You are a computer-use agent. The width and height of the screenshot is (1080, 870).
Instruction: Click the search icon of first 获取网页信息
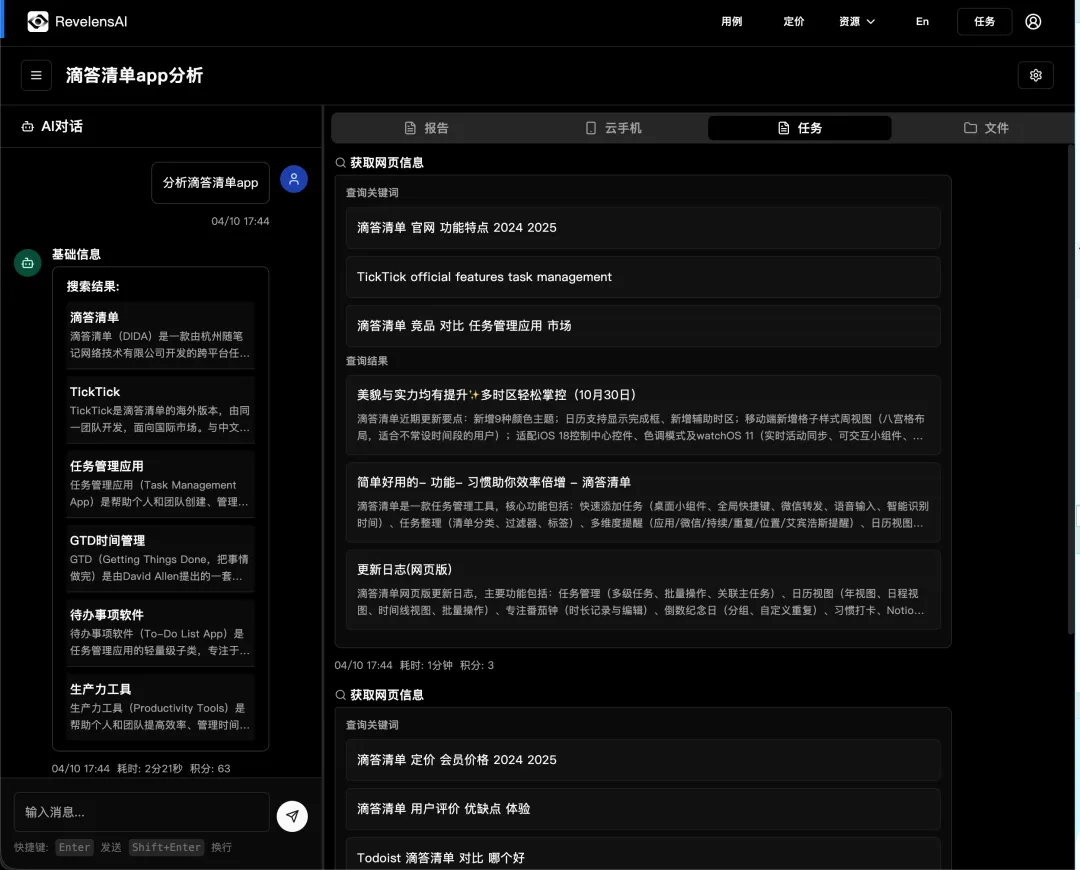click(x=340, y=163)
